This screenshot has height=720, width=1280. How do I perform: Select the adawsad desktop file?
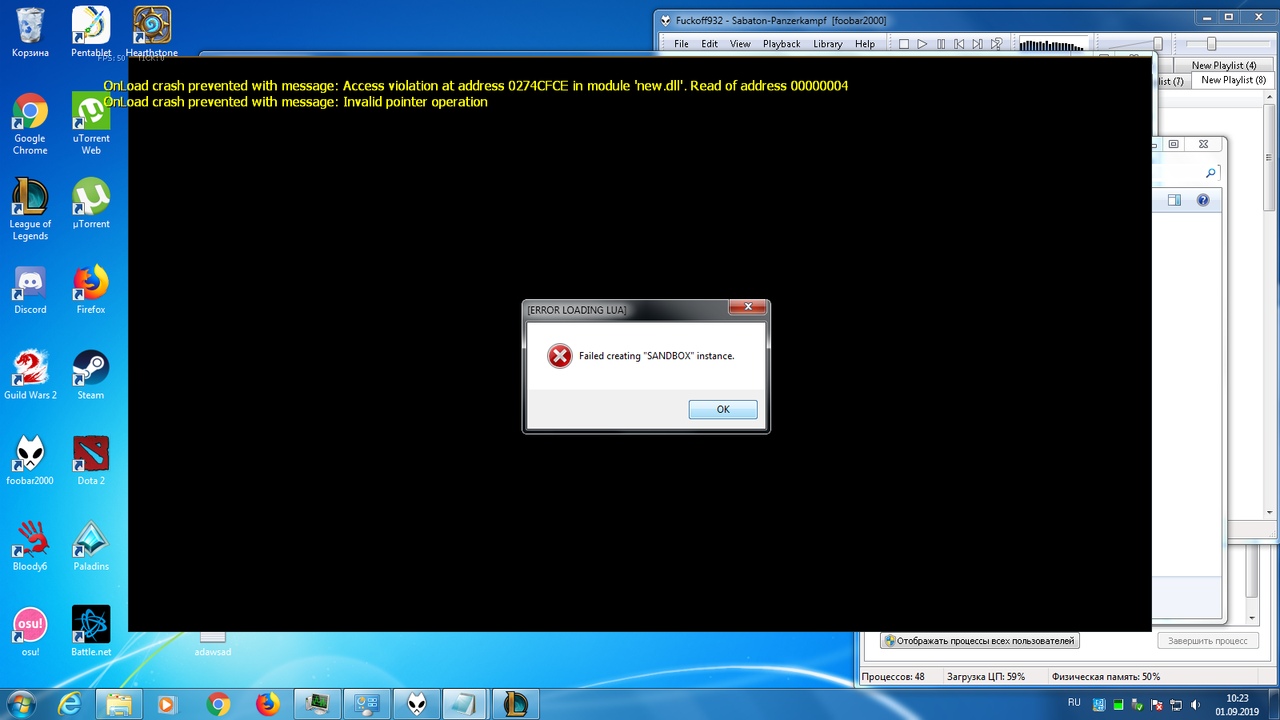click(213, 644)
